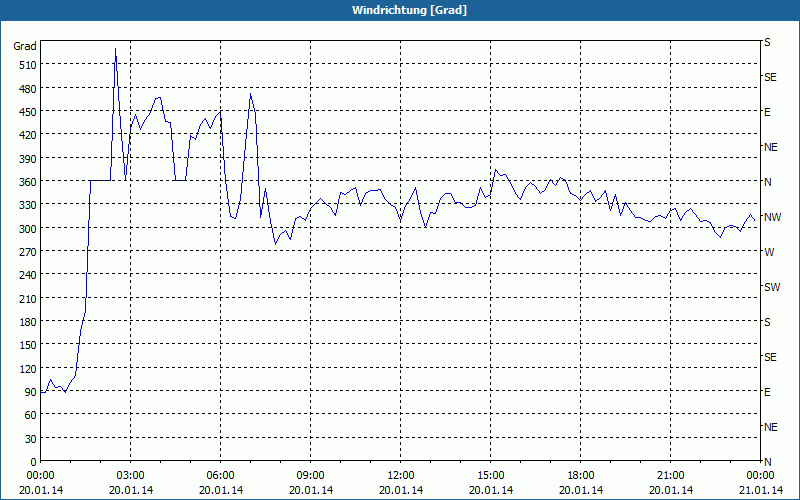
Task: Select the 360 tick on left axis
Action: [25, 182]
